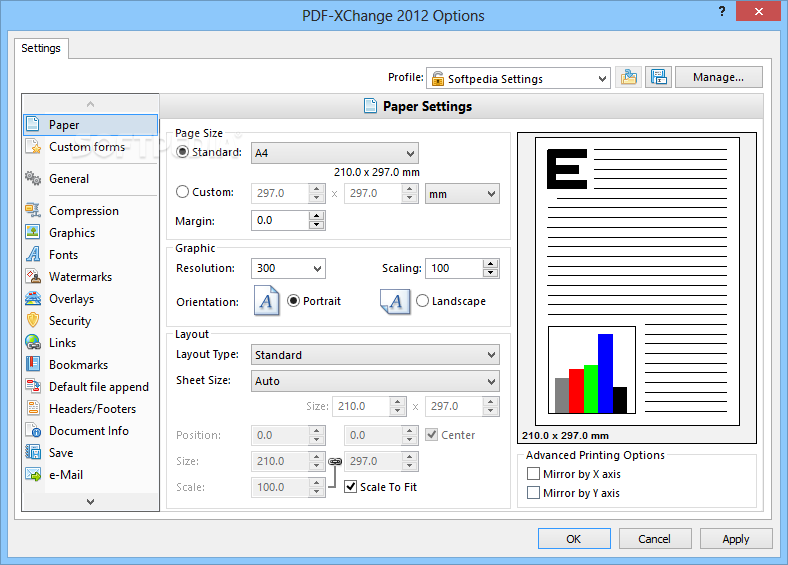788x565 pixels.
Task: Decrease the Scaling value with down arrow
Action: tap(490, 273)
